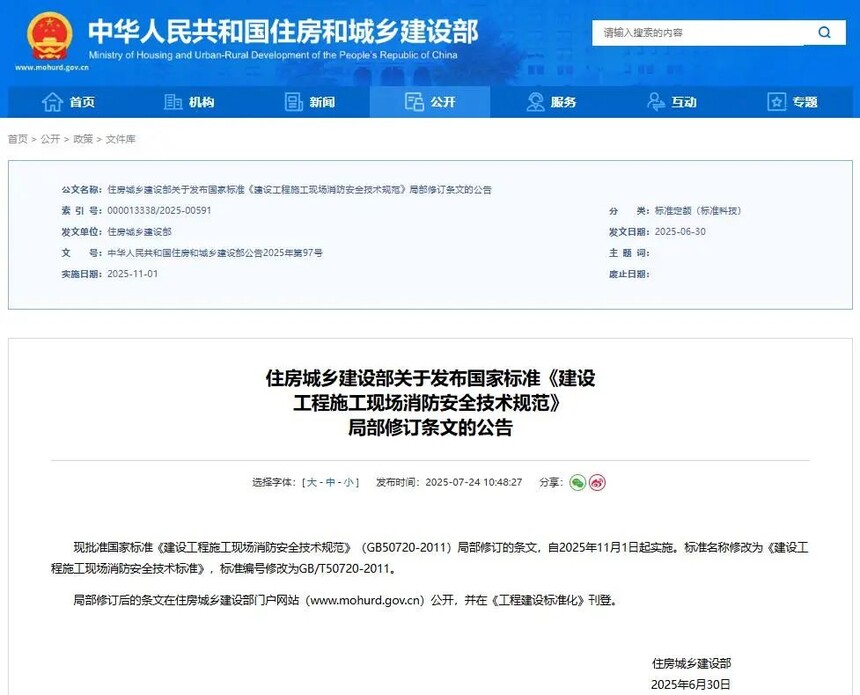
Task: Click the signature 住房城乡建设部
Action: click(691, 664)
